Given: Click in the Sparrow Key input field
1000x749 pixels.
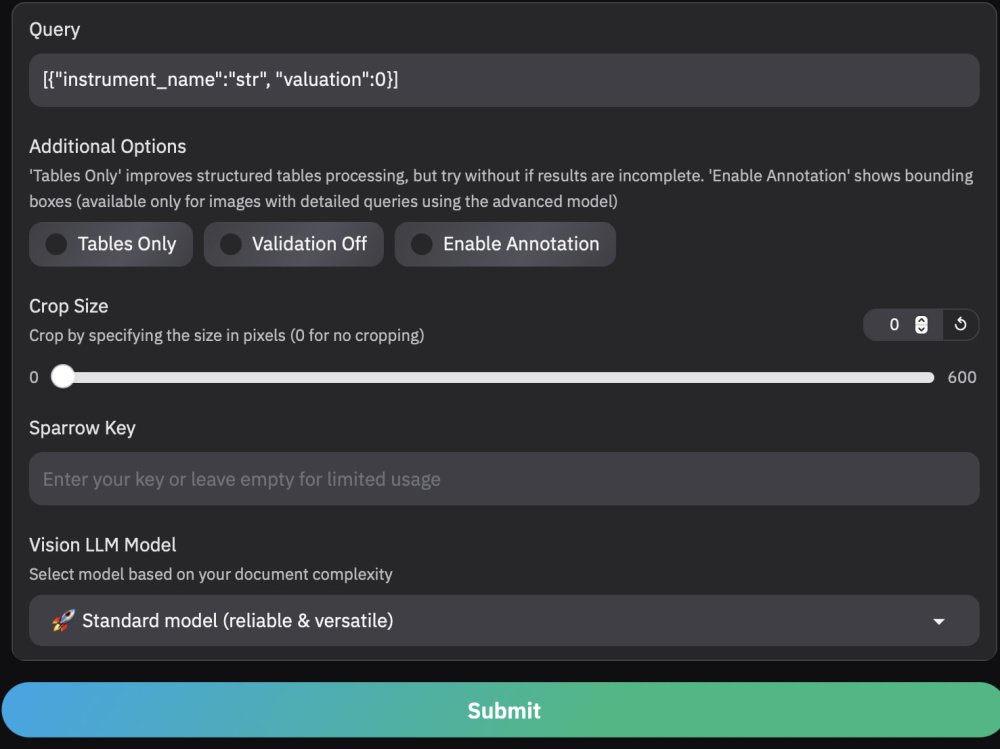Looking at the screenshot, I should pos(504,478).
